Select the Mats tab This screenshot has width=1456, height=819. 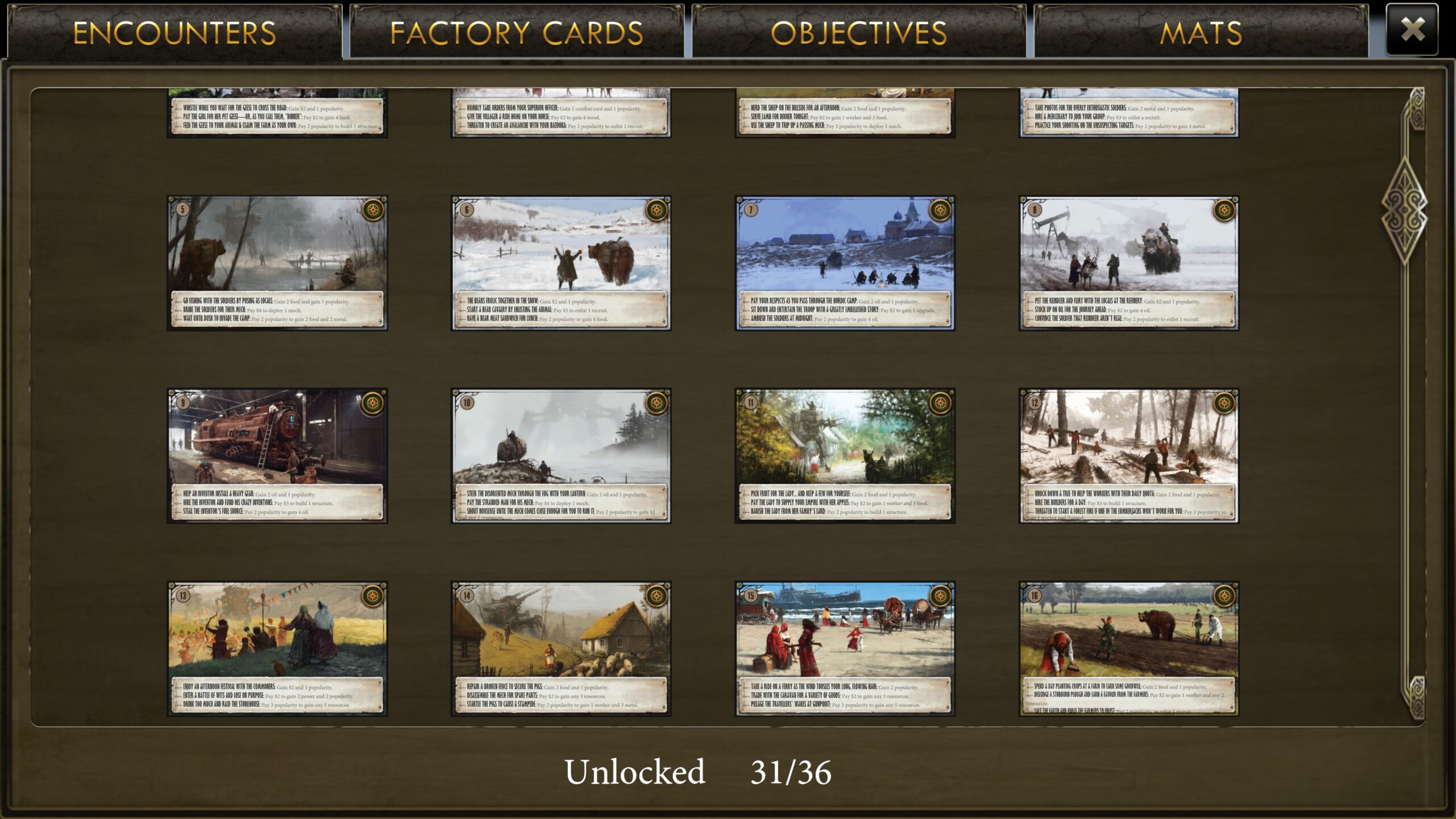(x=1201, y=32)
